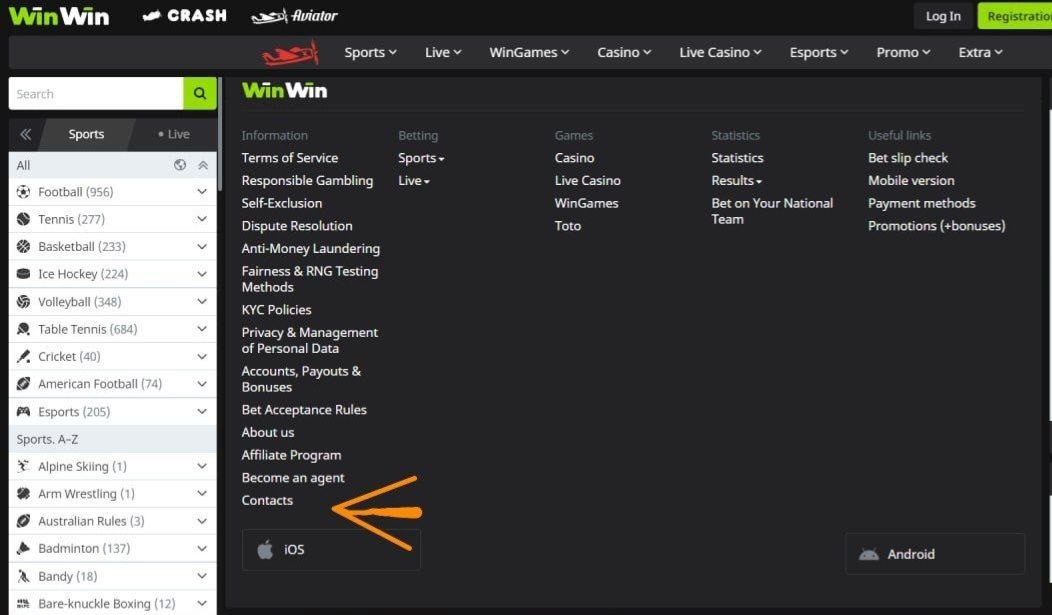
Task: Click the globe icon in the All row
Action: 180,165
